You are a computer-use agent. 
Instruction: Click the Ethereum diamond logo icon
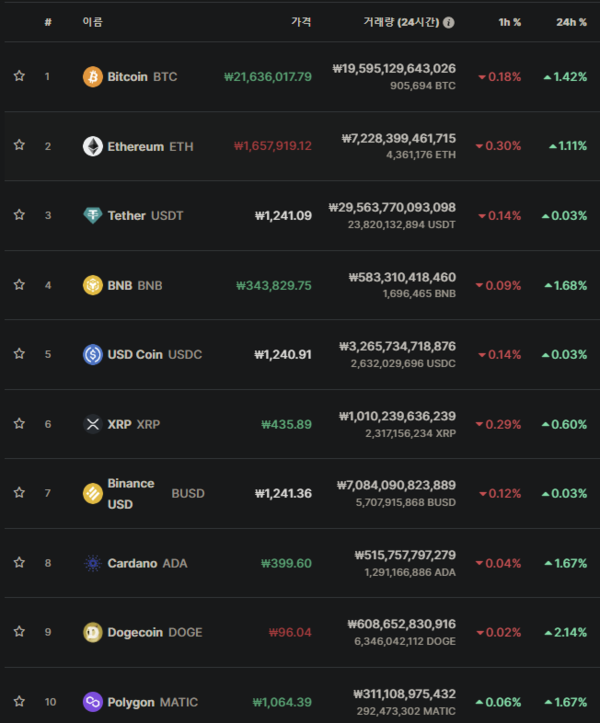92,146
